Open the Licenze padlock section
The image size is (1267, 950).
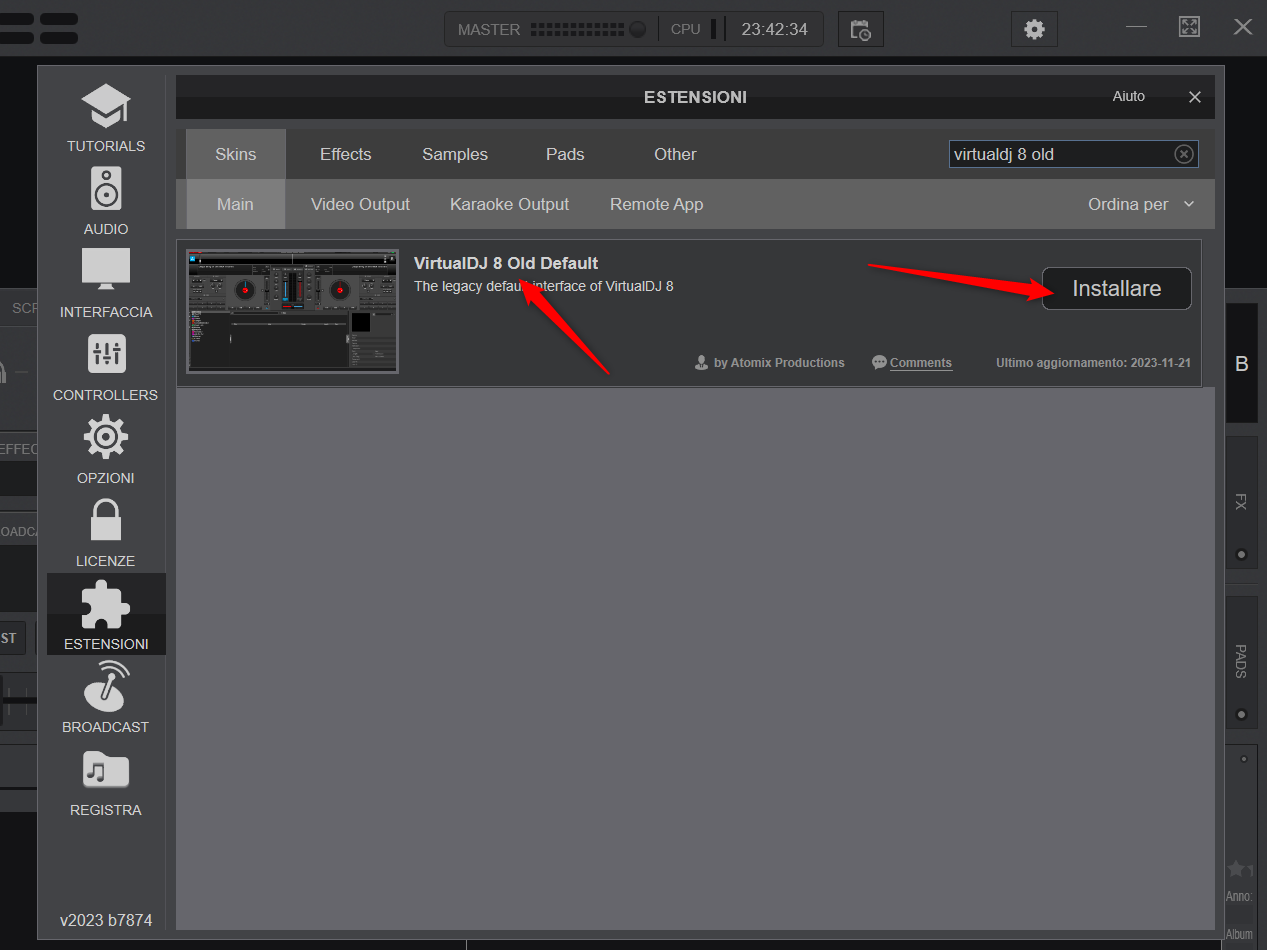tap(106, 533)
